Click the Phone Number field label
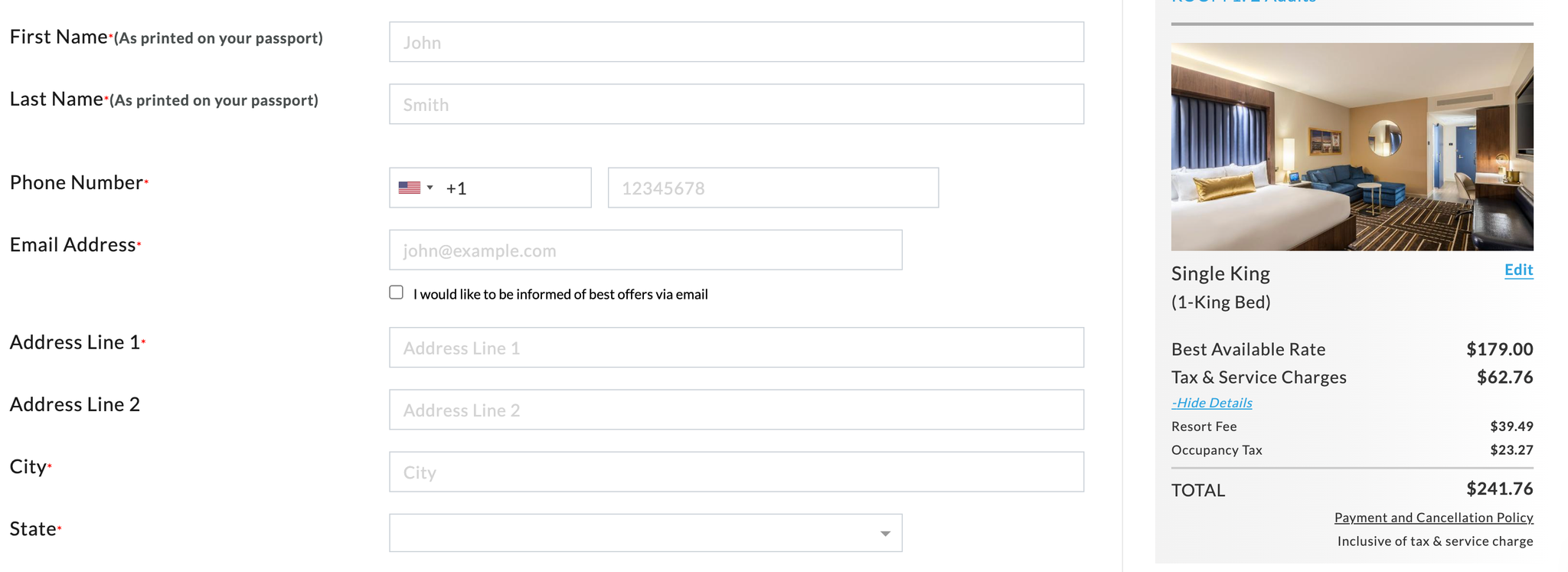 click(x=77, y=182)
